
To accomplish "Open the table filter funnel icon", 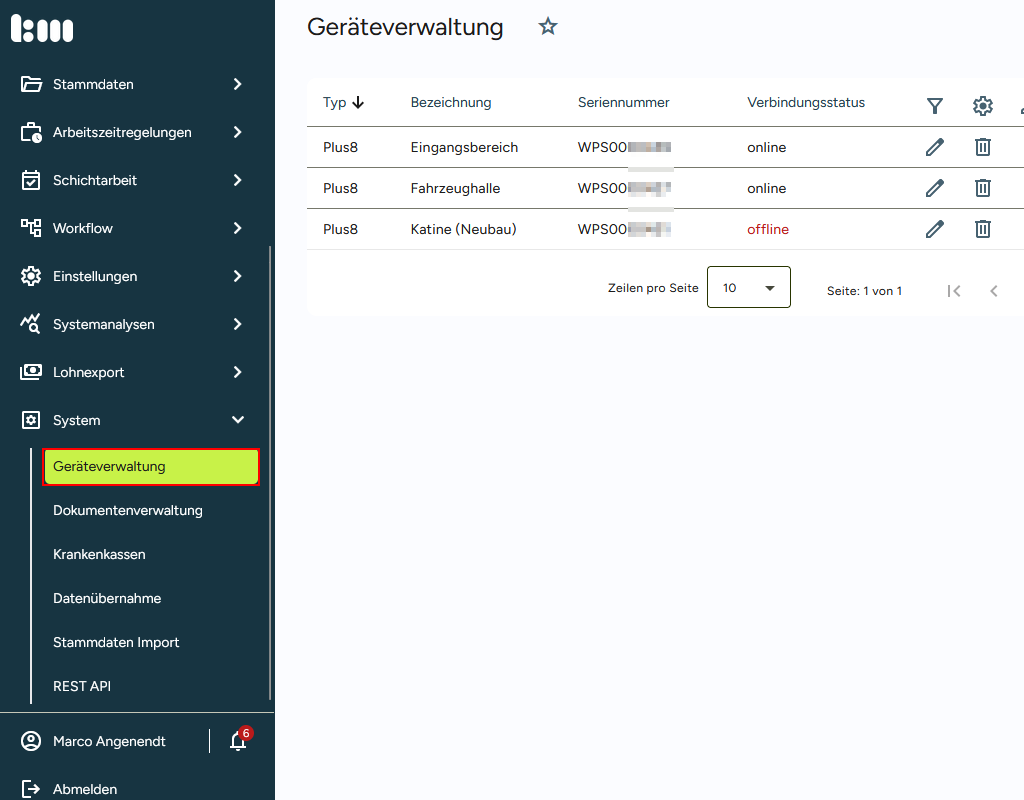I will 935,106.
